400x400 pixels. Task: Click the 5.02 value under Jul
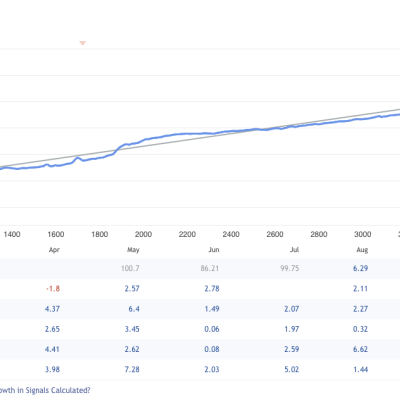click(x=292, y=369)
